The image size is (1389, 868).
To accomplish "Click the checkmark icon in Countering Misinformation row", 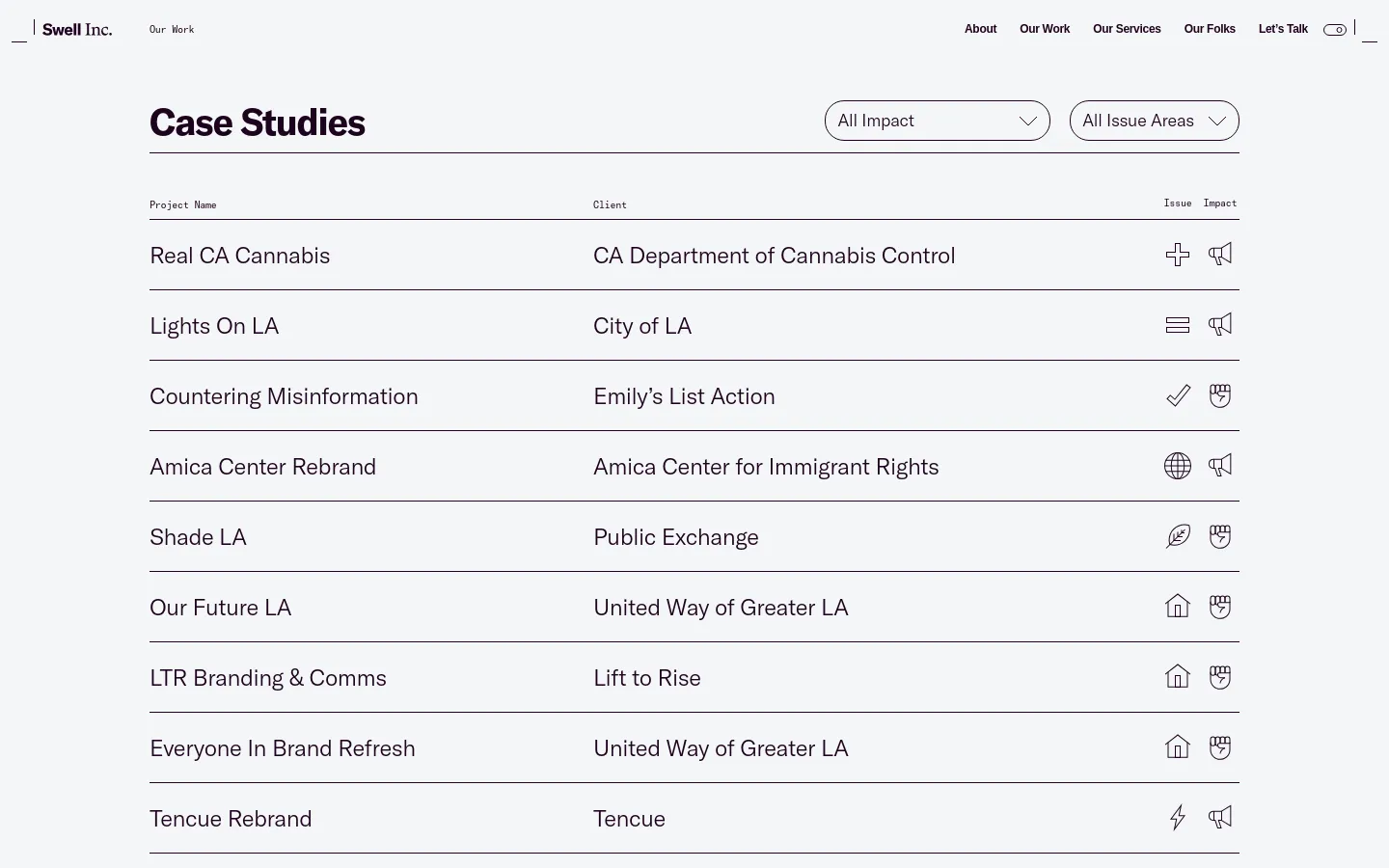I will 1178,395.
